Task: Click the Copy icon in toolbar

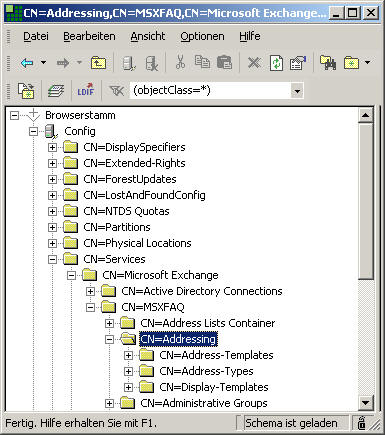Action: tap(202, 62)
